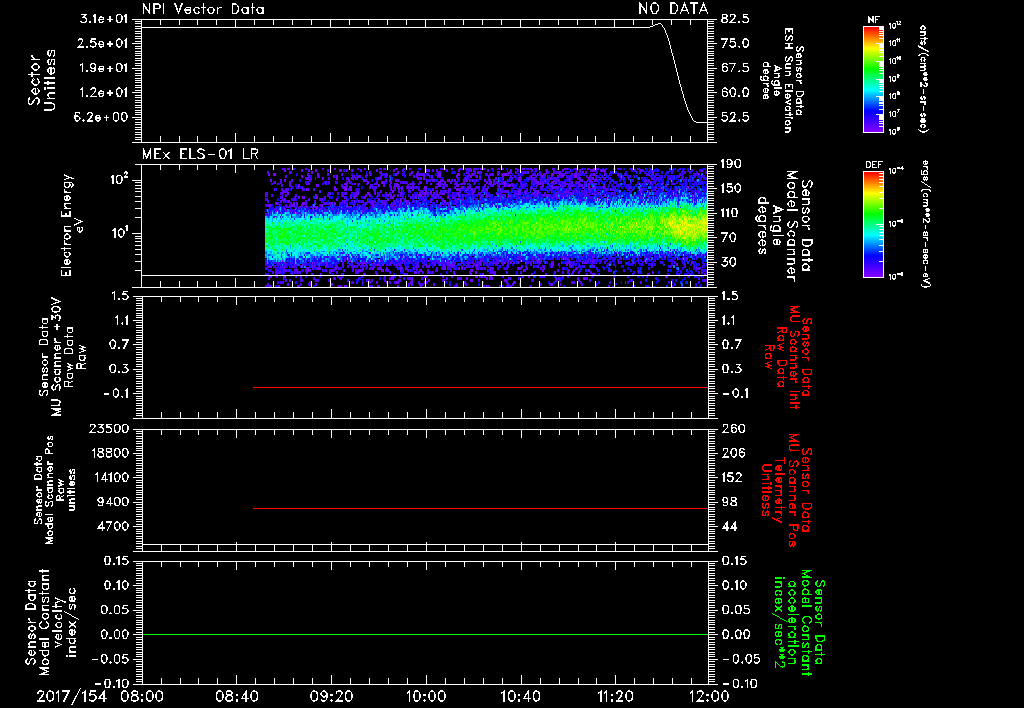Click the '60.0' sun elevation tick value
1024x708 pixels.
coord(735,92)
